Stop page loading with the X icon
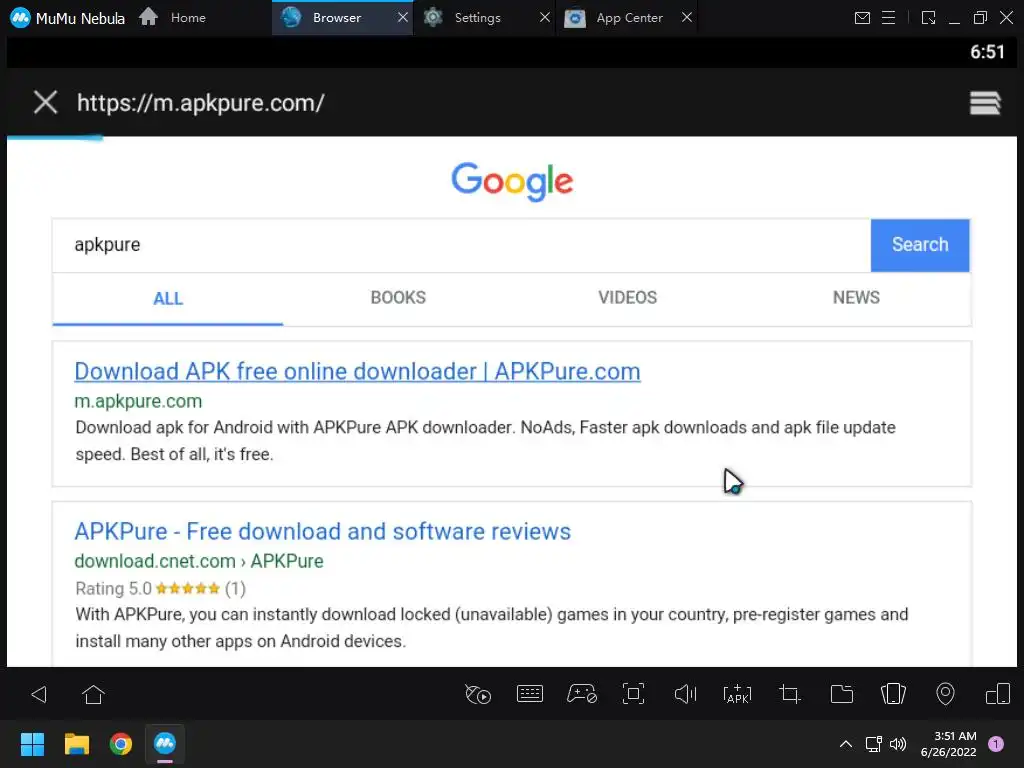Image resolution: width=1024 pixels, height=768 pixels. [x=46, y=103]
